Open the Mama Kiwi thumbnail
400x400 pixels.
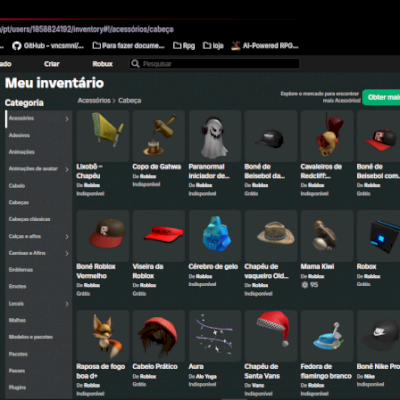pyautogui.click(x=327, y=236)
